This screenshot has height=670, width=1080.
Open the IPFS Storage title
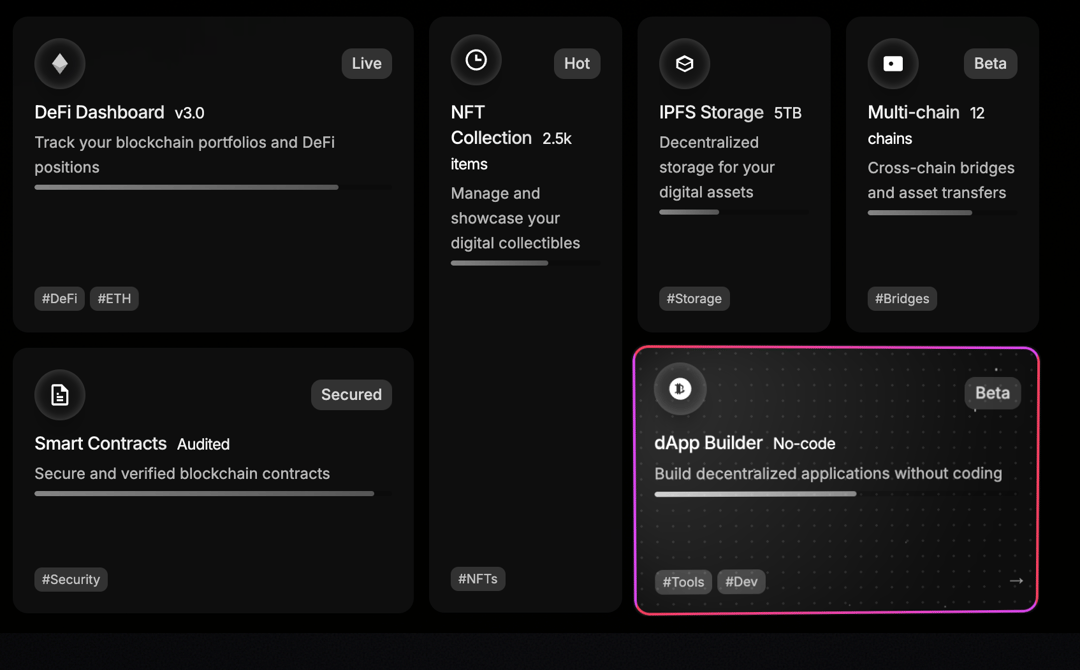[711, 112]
